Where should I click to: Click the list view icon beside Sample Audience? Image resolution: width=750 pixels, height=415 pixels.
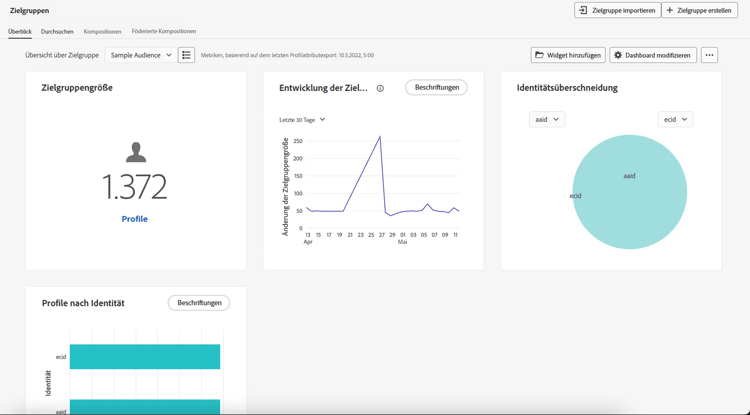coord(186,55)
